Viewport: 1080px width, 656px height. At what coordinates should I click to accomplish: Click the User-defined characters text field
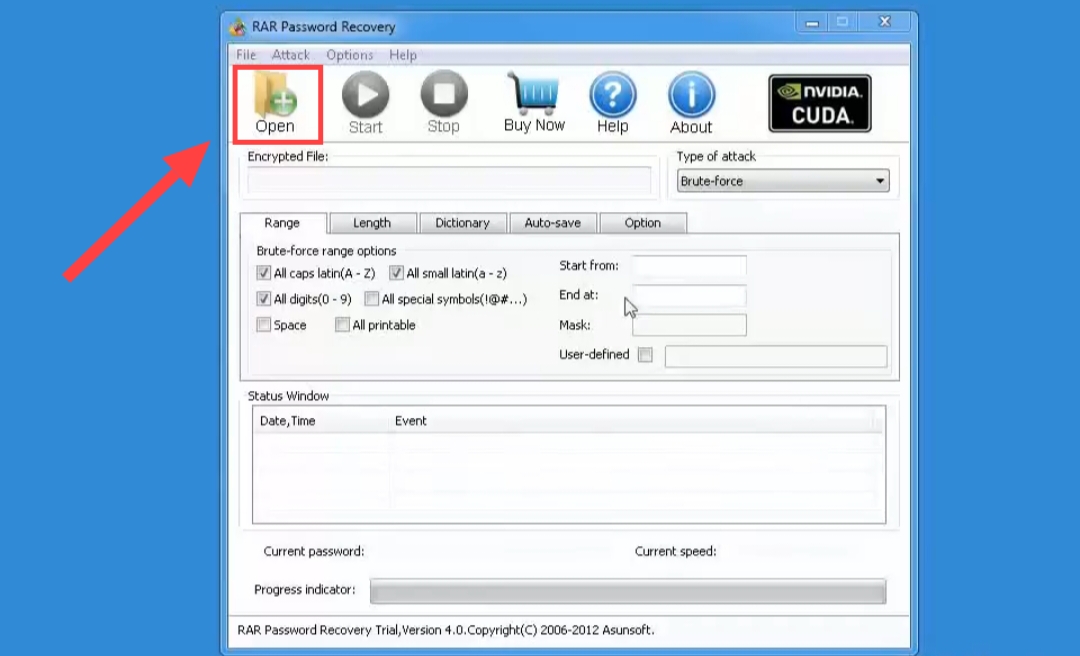pyautogui.click(x=776, y=356)
